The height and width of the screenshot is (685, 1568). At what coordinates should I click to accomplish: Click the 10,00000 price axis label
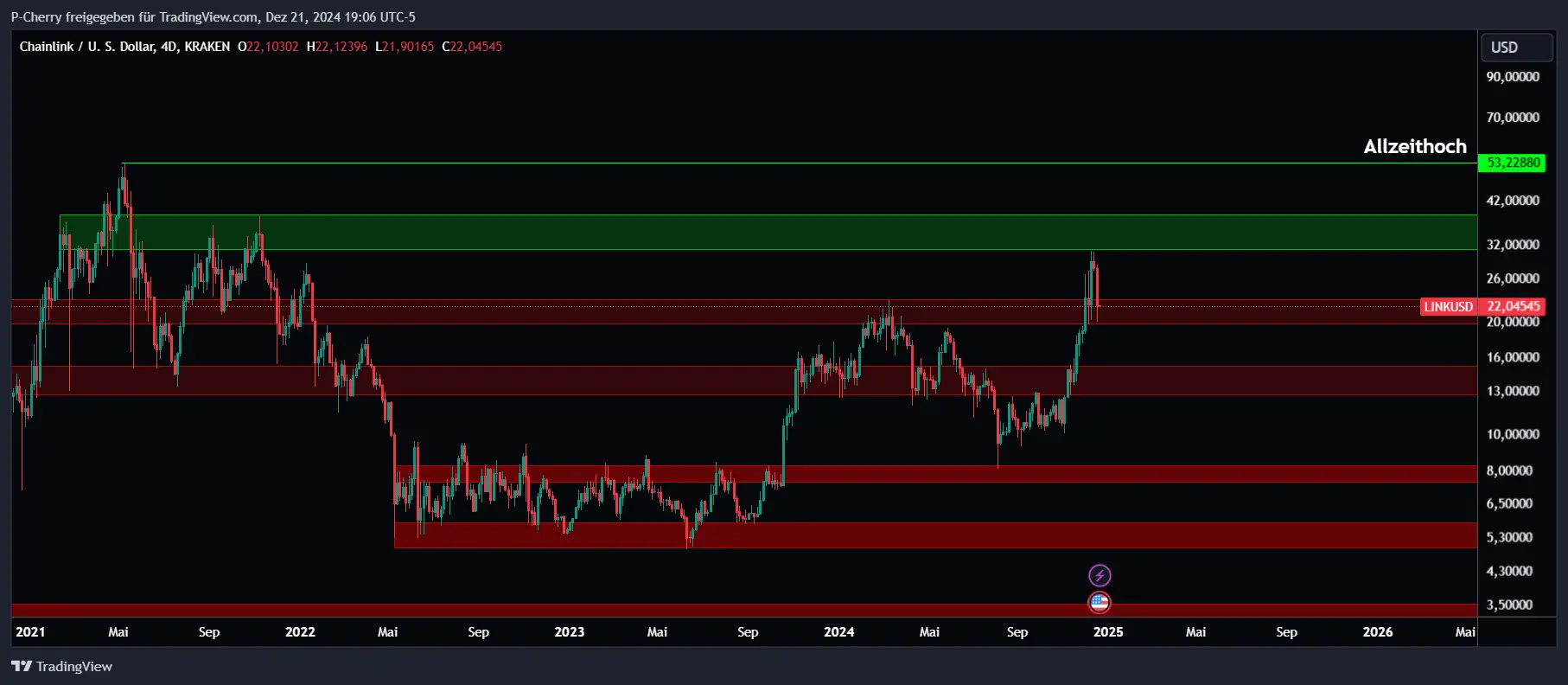pos(1513,434)
